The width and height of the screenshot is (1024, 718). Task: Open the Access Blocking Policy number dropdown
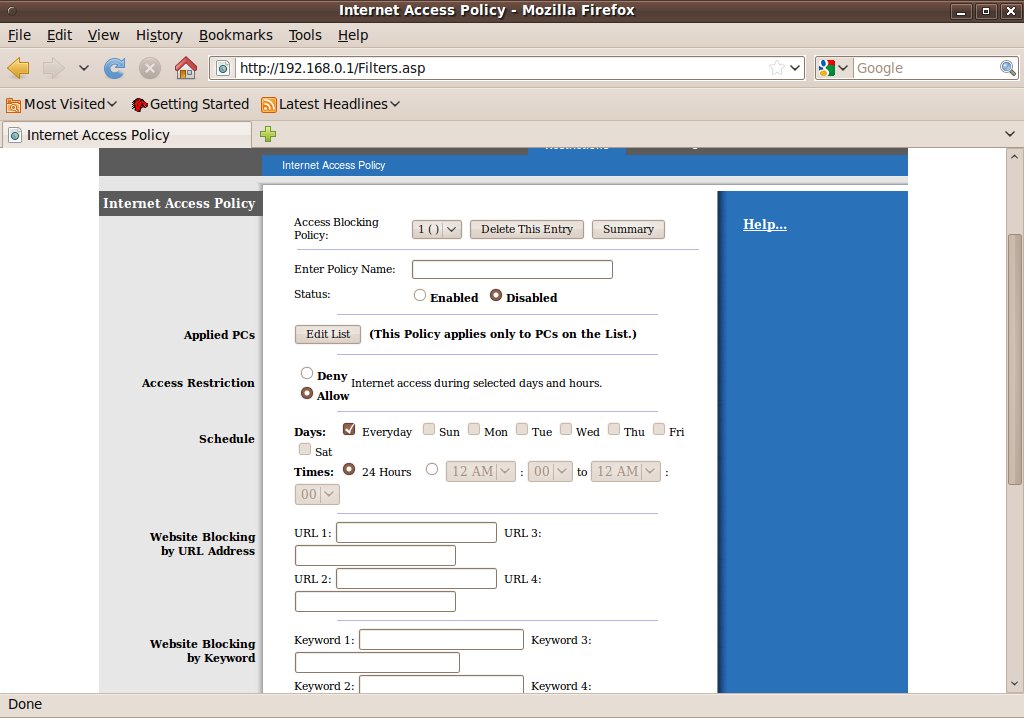click(436, 229)
